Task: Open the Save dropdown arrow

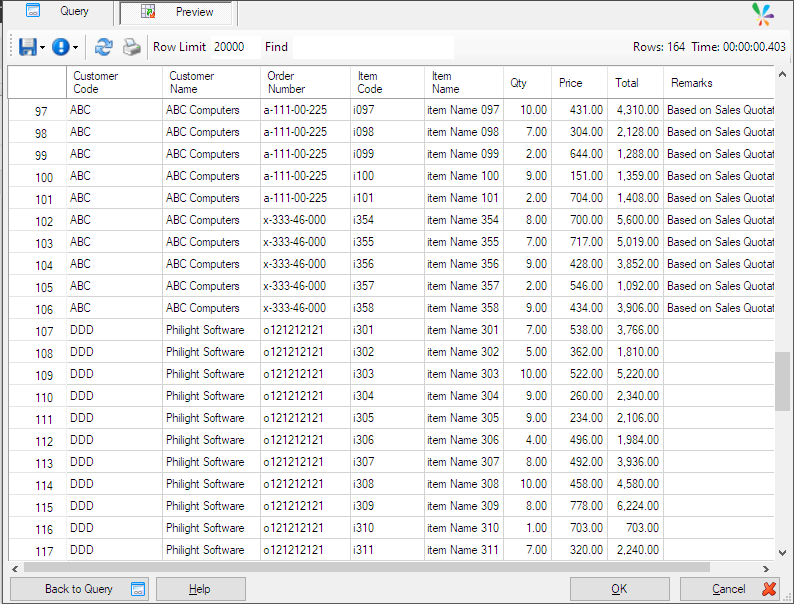Action: pyautogui.click(x=43, y=48)
